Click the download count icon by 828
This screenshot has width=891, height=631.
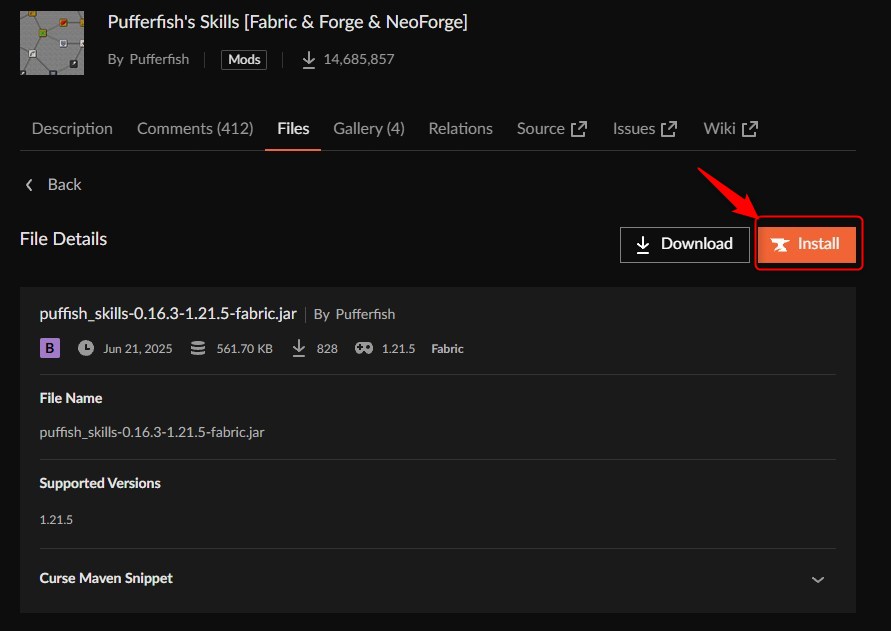coord(299,348)
